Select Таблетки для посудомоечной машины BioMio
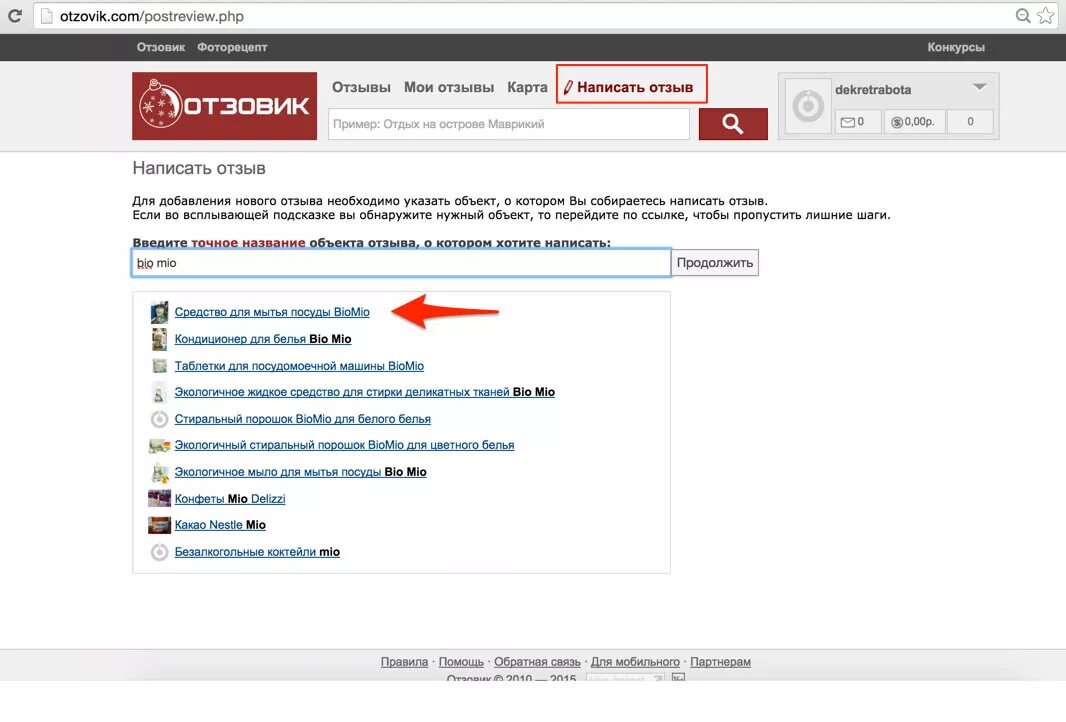Viewport: 1066px width, 722px height. click(x=299, y=366)
